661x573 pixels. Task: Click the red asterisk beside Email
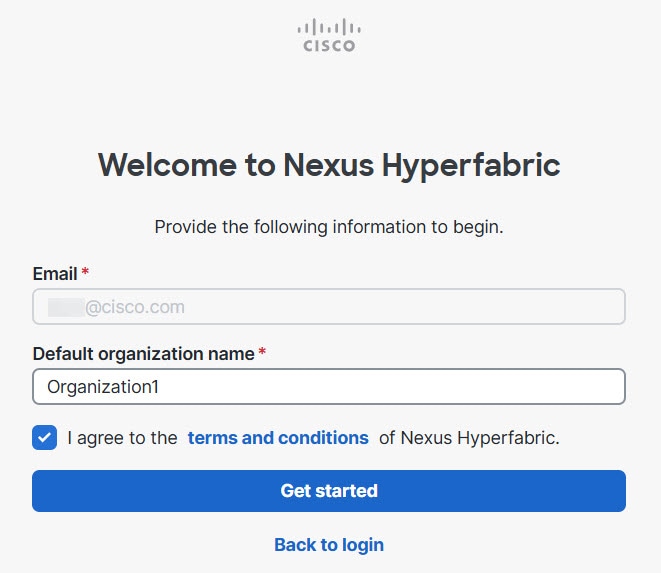[85, 271]
